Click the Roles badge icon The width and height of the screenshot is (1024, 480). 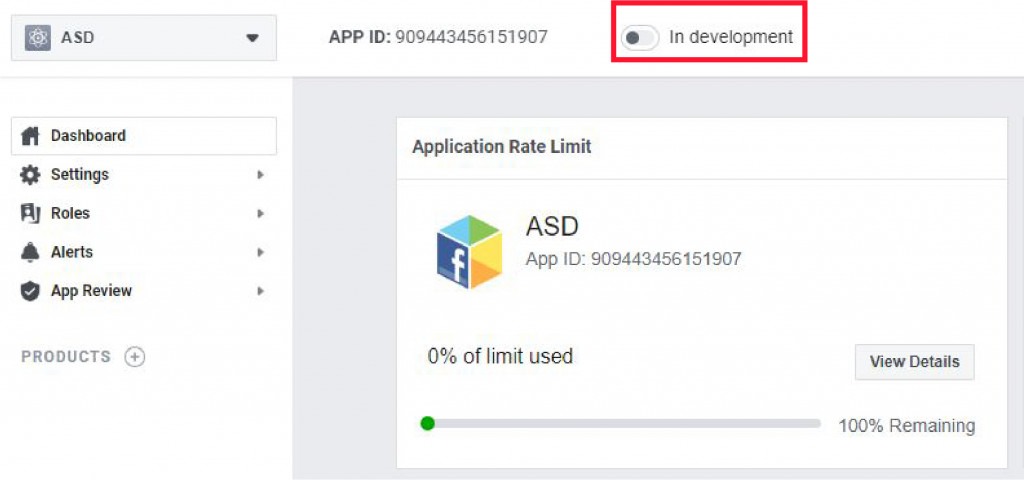click(30, 214)
